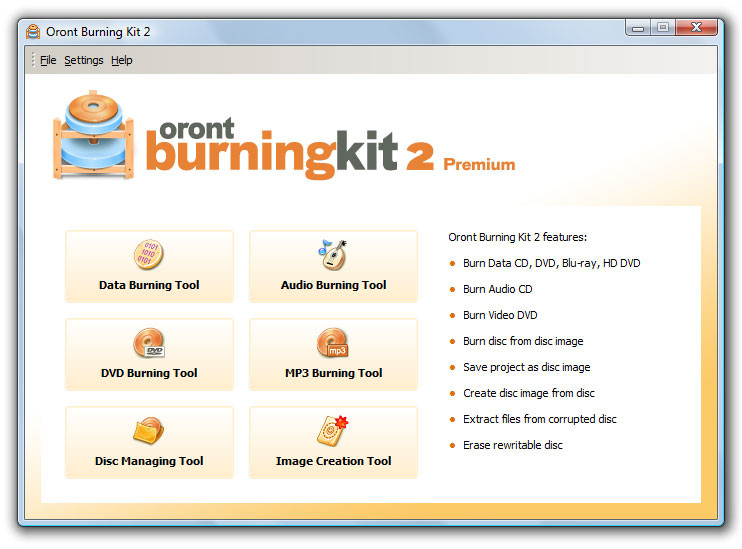This screenshot has width=742, height=549.
Task: Click 'Erase rewritable disc' feature text
Action: point(512,445)
